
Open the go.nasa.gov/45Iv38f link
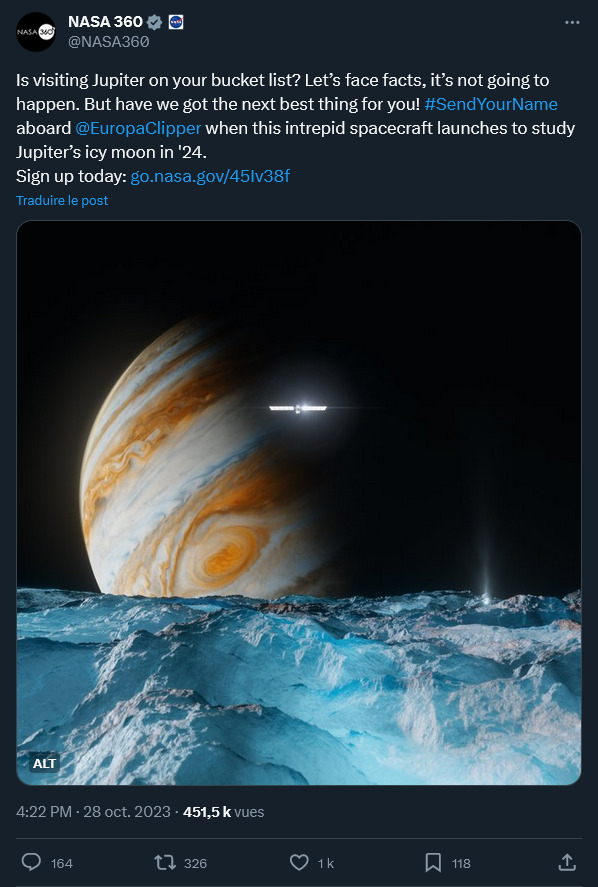click(210, 176)
